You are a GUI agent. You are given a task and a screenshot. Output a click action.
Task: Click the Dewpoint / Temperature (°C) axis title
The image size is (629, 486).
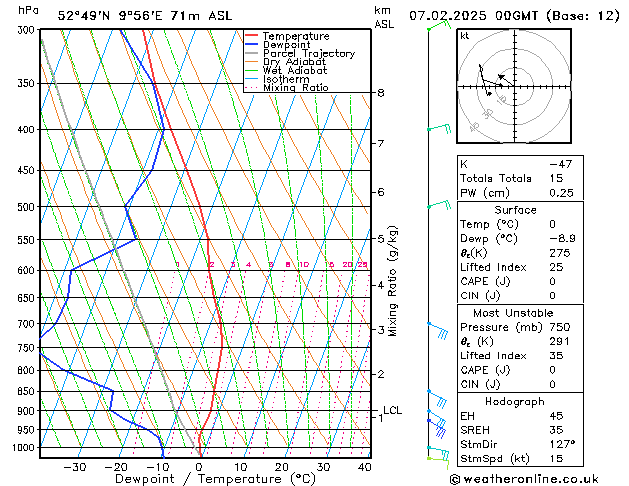pyautogui.click(x=215, y=479)
